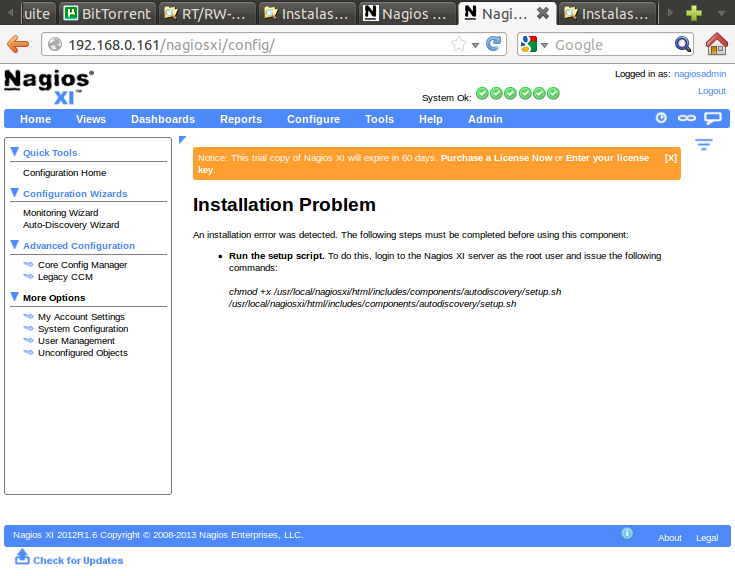Open Configuration Home in sidebar

[65, 172]
